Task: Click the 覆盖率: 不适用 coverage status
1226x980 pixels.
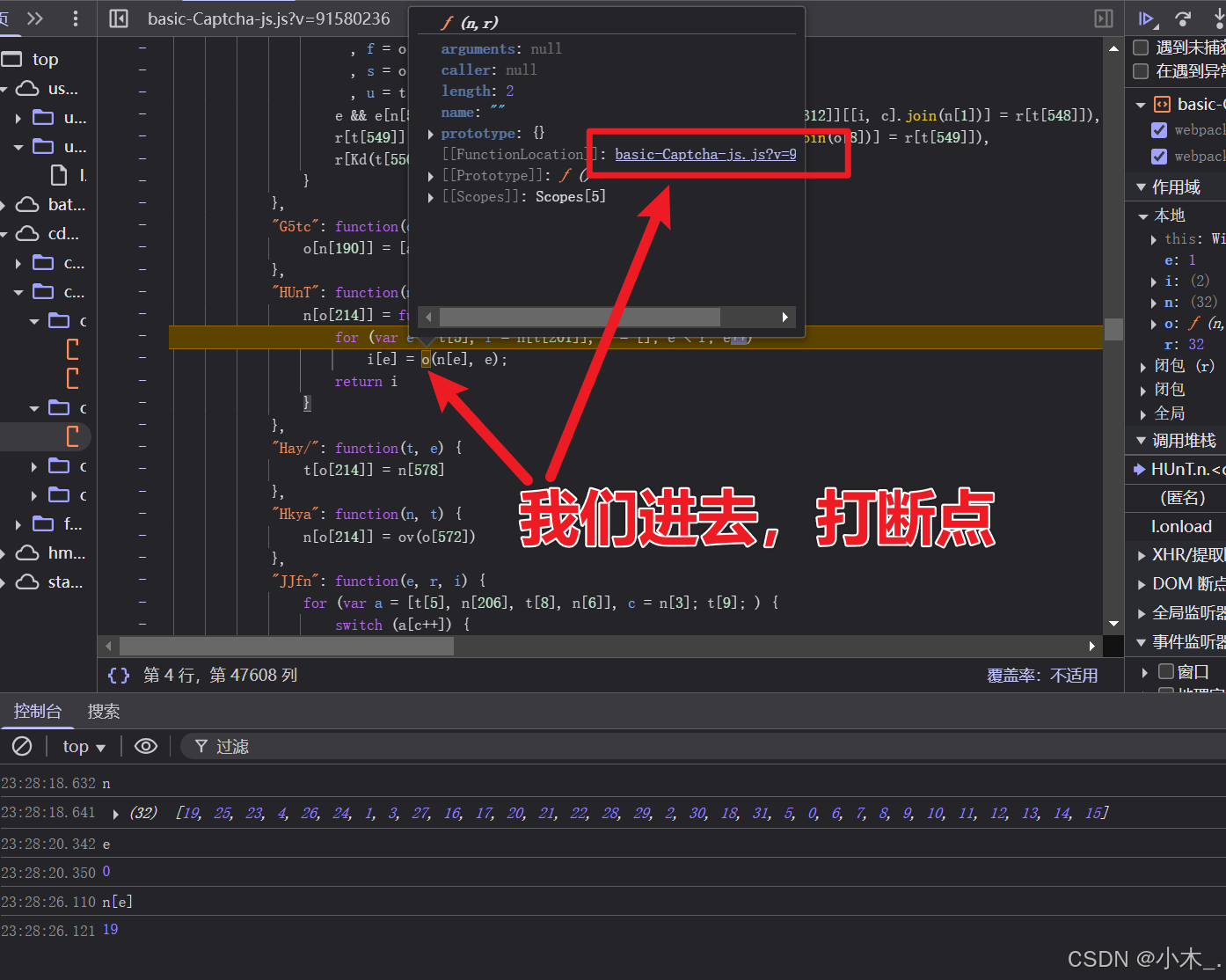Action: click(1042, 675)
